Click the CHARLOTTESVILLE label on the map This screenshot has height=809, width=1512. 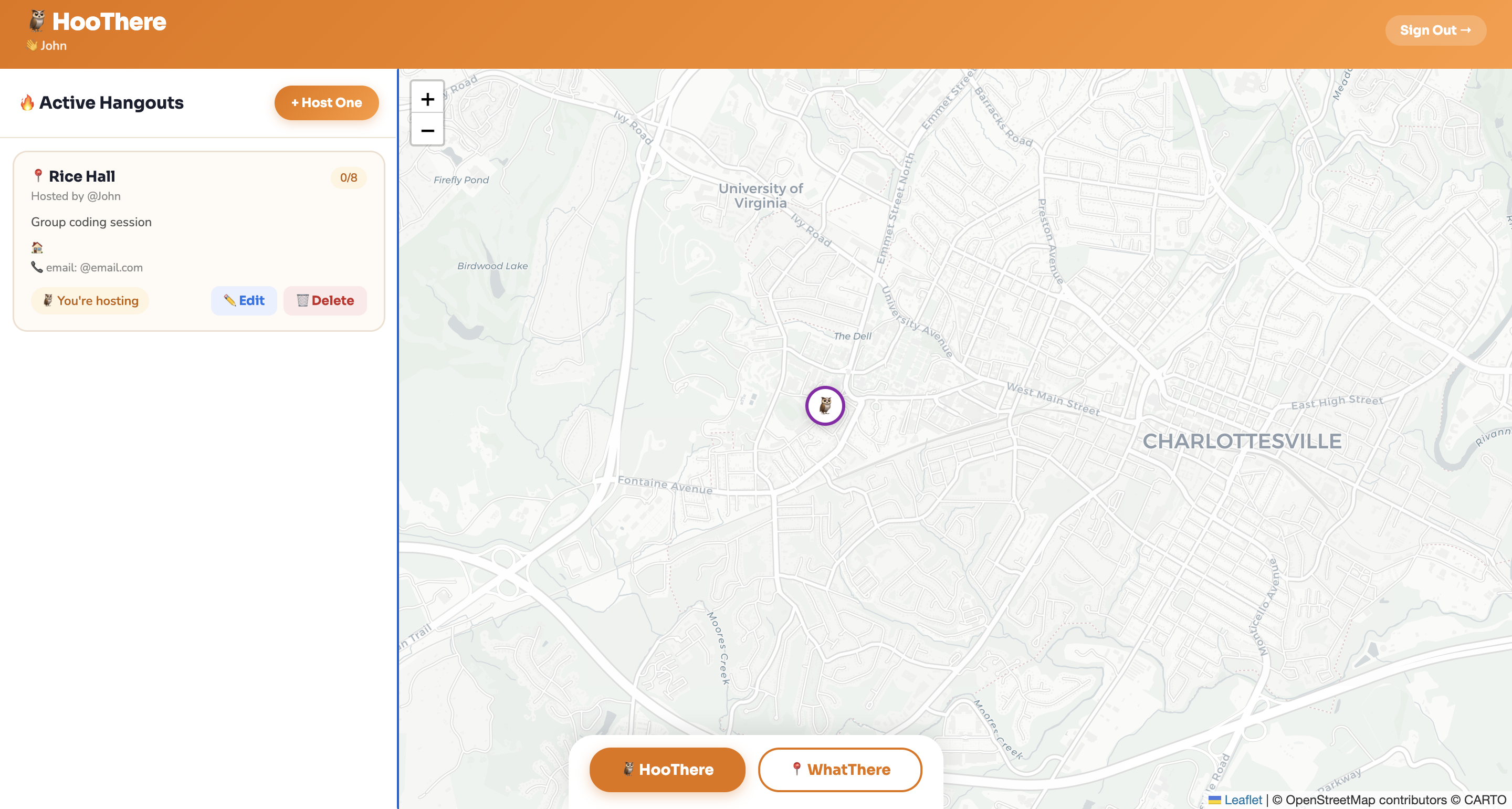point(1242,441)
